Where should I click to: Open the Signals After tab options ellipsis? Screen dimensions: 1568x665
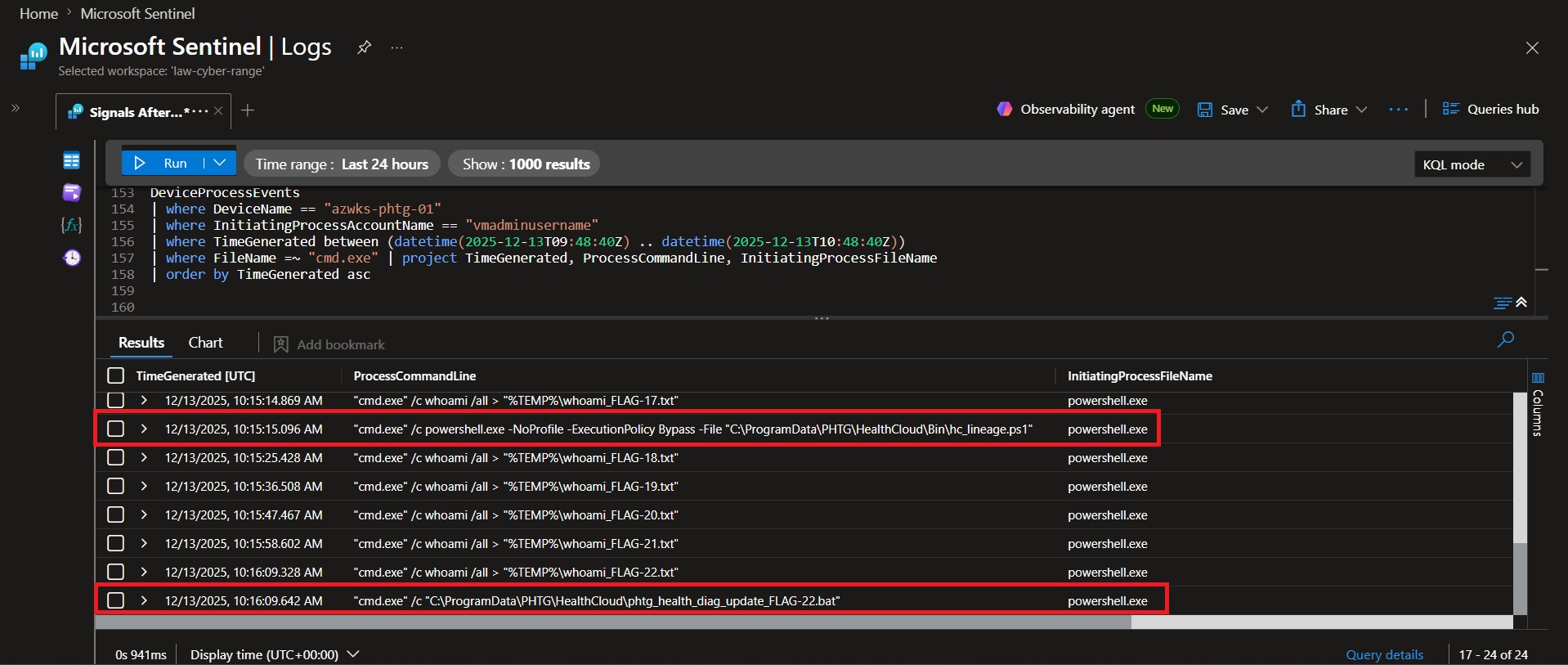[200, 111]
